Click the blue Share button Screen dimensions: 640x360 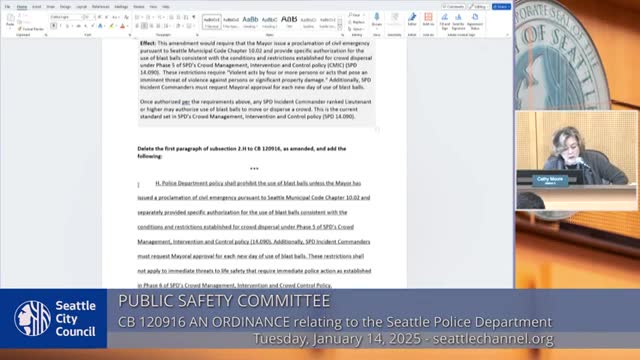coord(501,7)
